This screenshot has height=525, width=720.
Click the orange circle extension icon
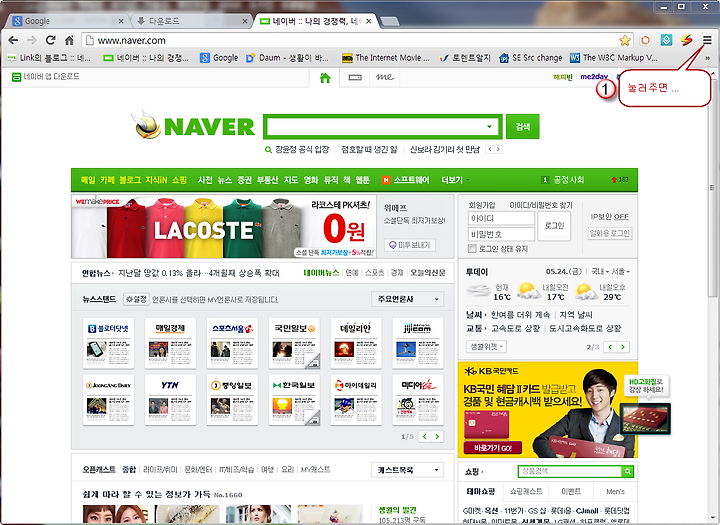[x=645, y=40]
